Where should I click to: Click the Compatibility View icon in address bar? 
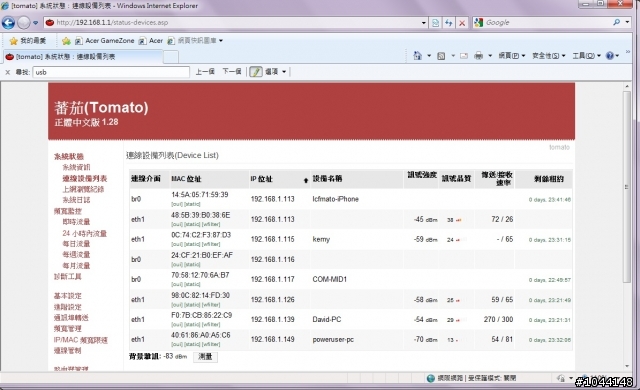435,23
